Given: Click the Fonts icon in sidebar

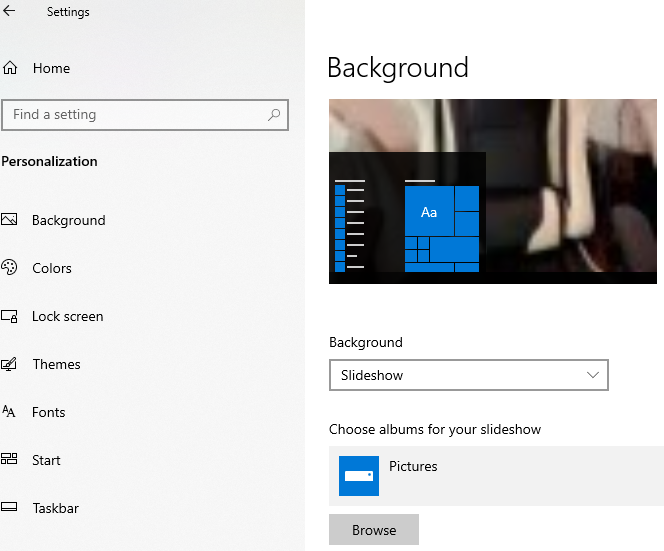Looking at the screenshot, I should point(8,411).
